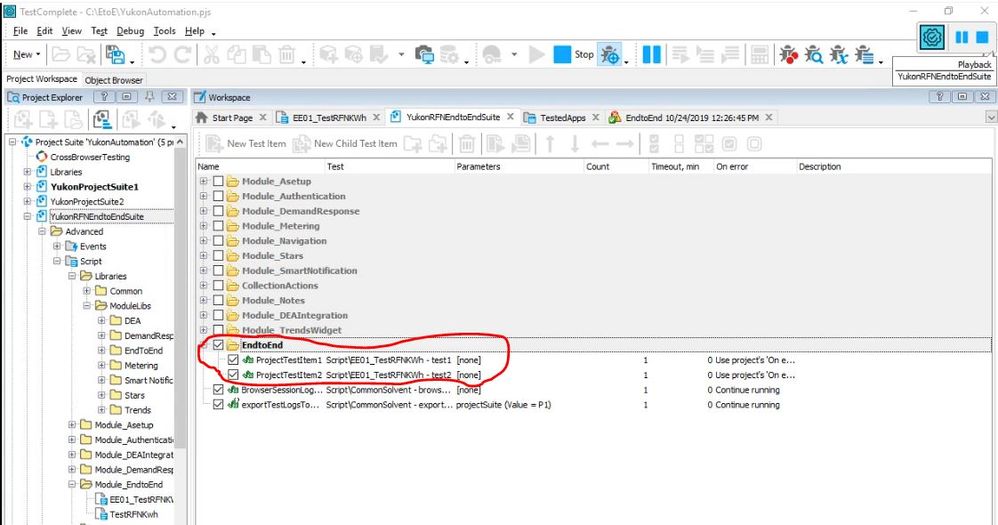
Task: Click the Pause icon in main toolbar
Action: (651, 54)
